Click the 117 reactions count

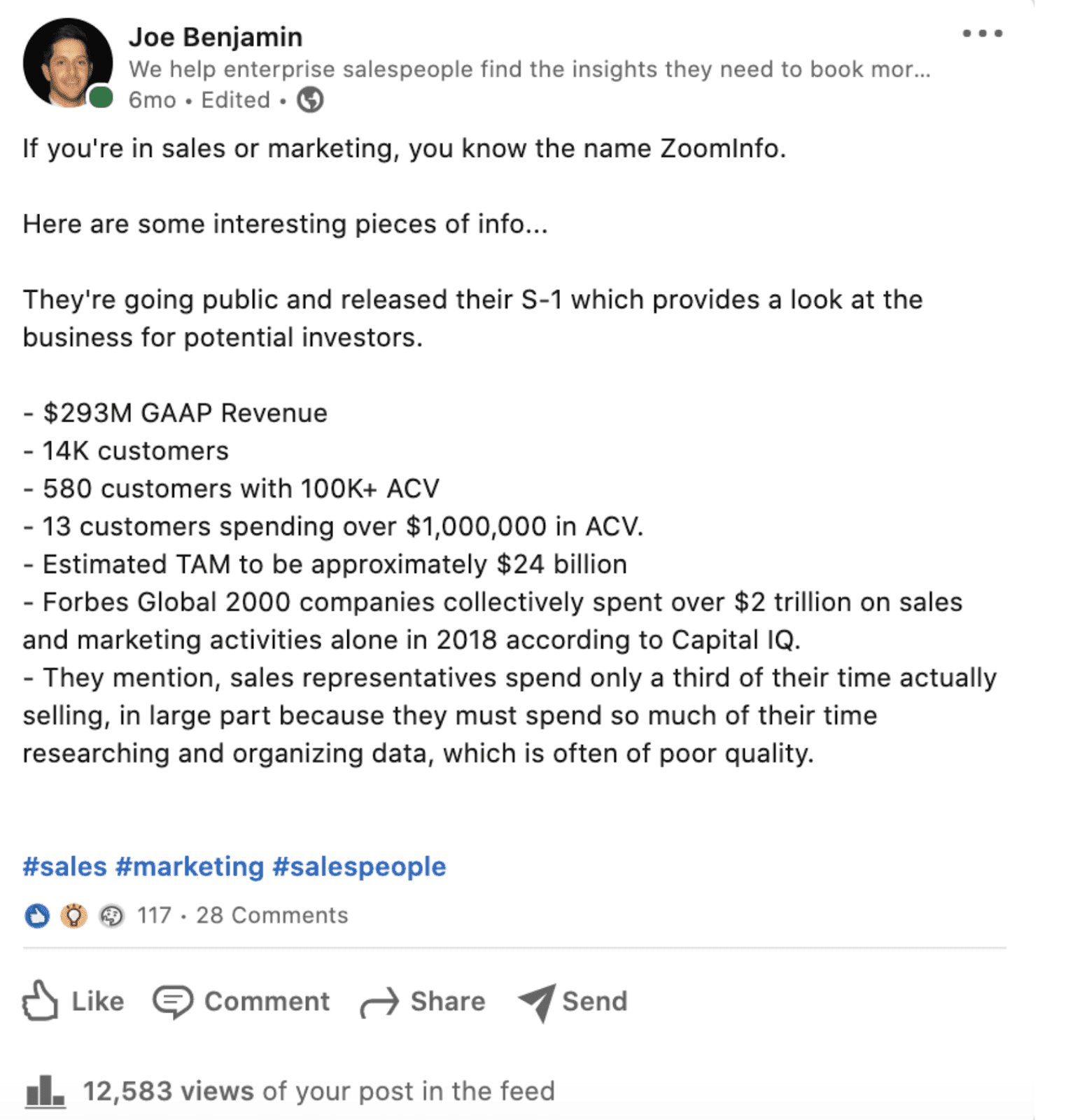click(x=152, y=915)
